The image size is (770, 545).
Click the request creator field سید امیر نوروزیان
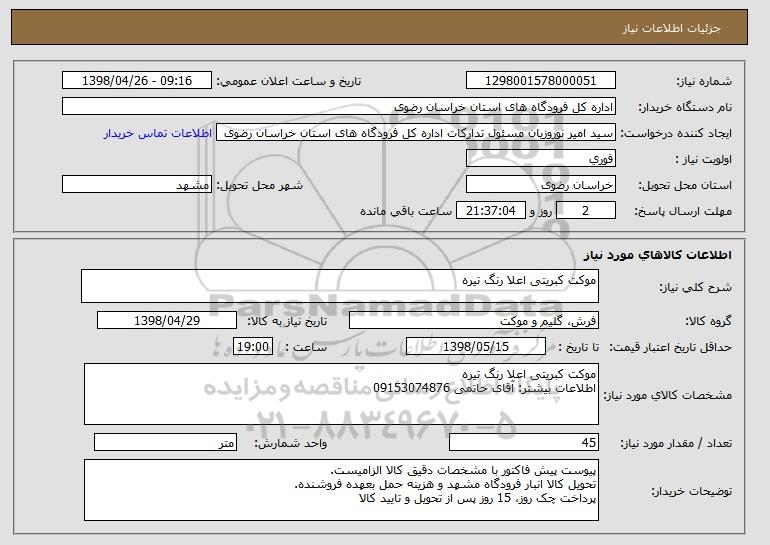tap(416, 133)
